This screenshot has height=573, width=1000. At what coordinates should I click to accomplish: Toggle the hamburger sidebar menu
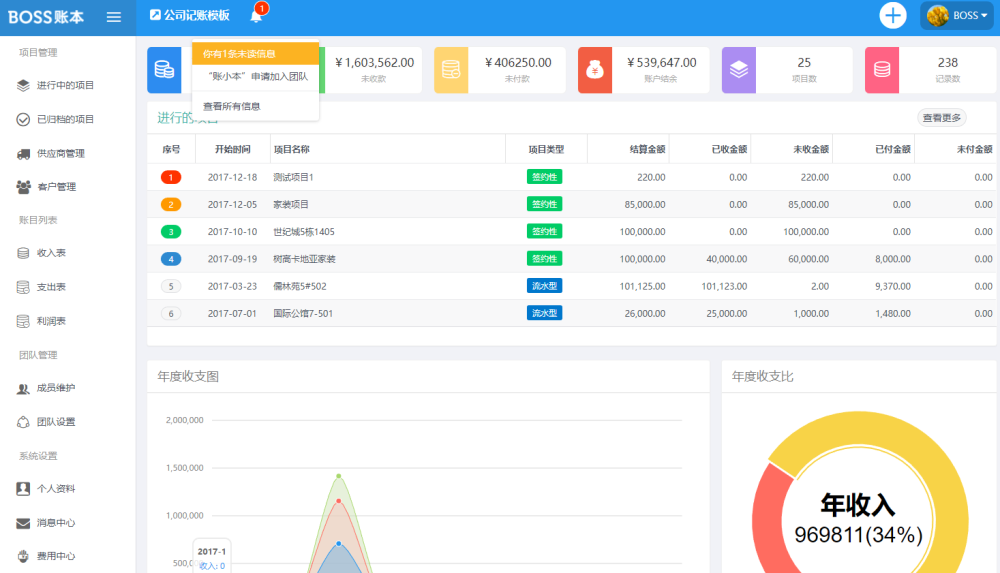(114, 17)
